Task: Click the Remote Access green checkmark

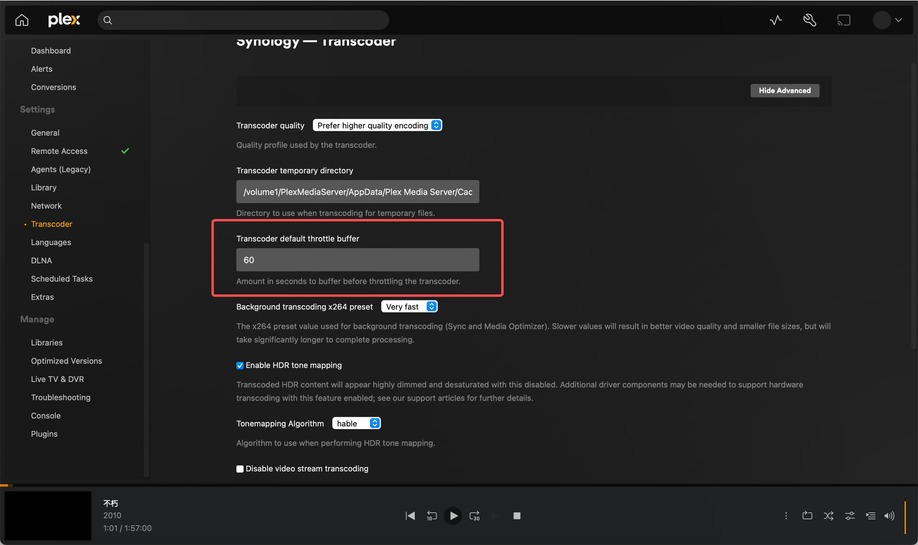Action: [x=125, y=151]
